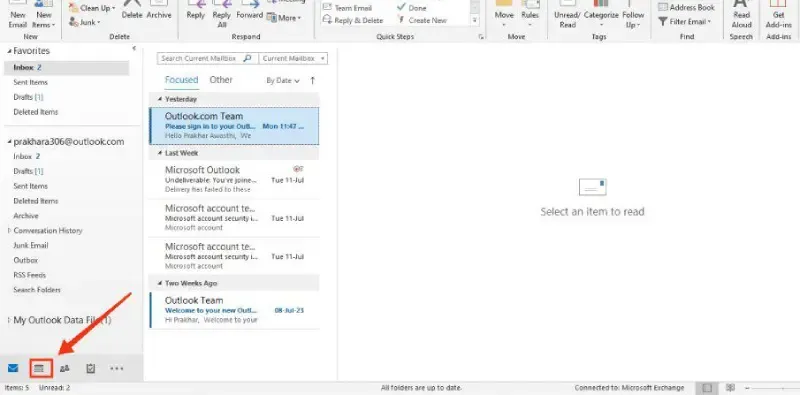
Task: Reverse sort order with the arrow
Action: pyautogui.click(x=312, y=80)
